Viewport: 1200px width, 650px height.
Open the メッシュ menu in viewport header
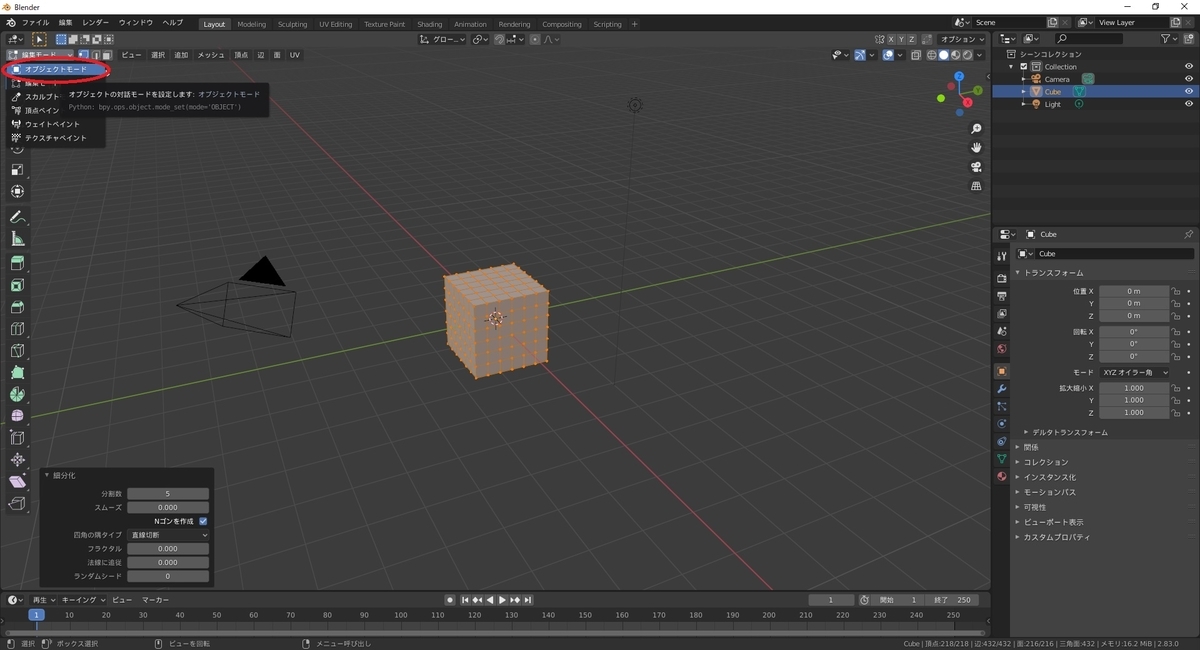click(211, 55)
